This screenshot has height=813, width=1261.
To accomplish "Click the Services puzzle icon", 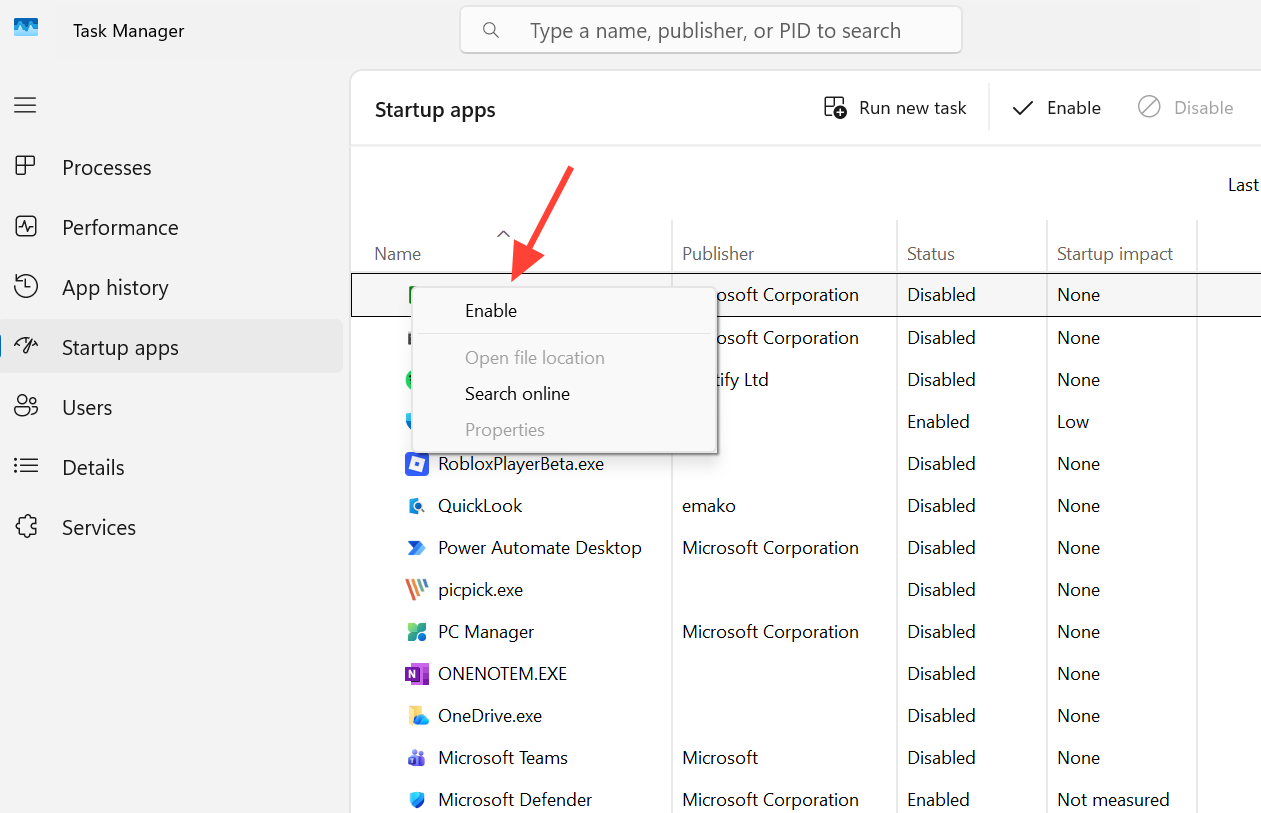I will (x=26, y=527).
